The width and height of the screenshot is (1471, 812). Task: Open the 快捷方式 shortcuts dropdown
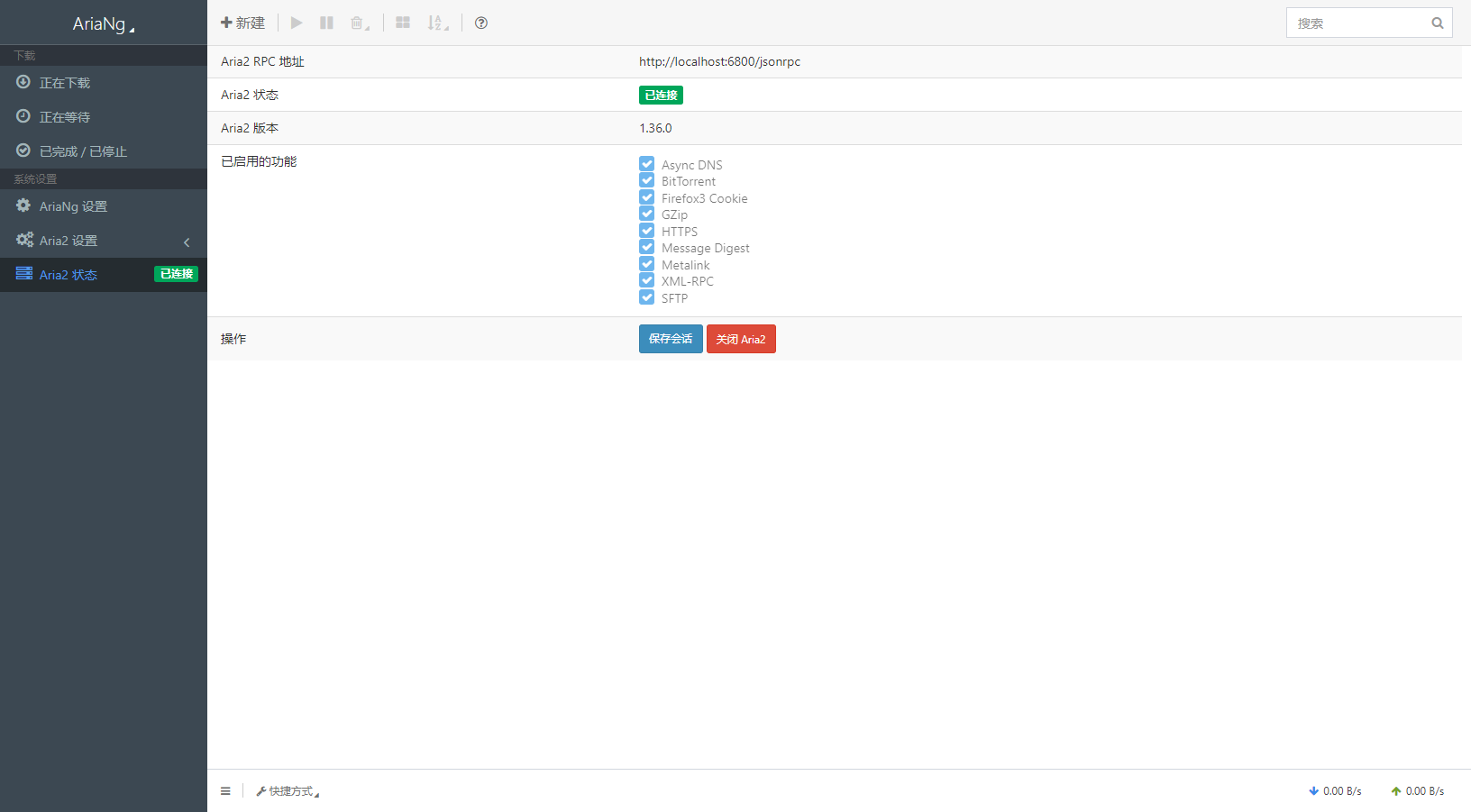pyautogui.click(x=288, y=791)
